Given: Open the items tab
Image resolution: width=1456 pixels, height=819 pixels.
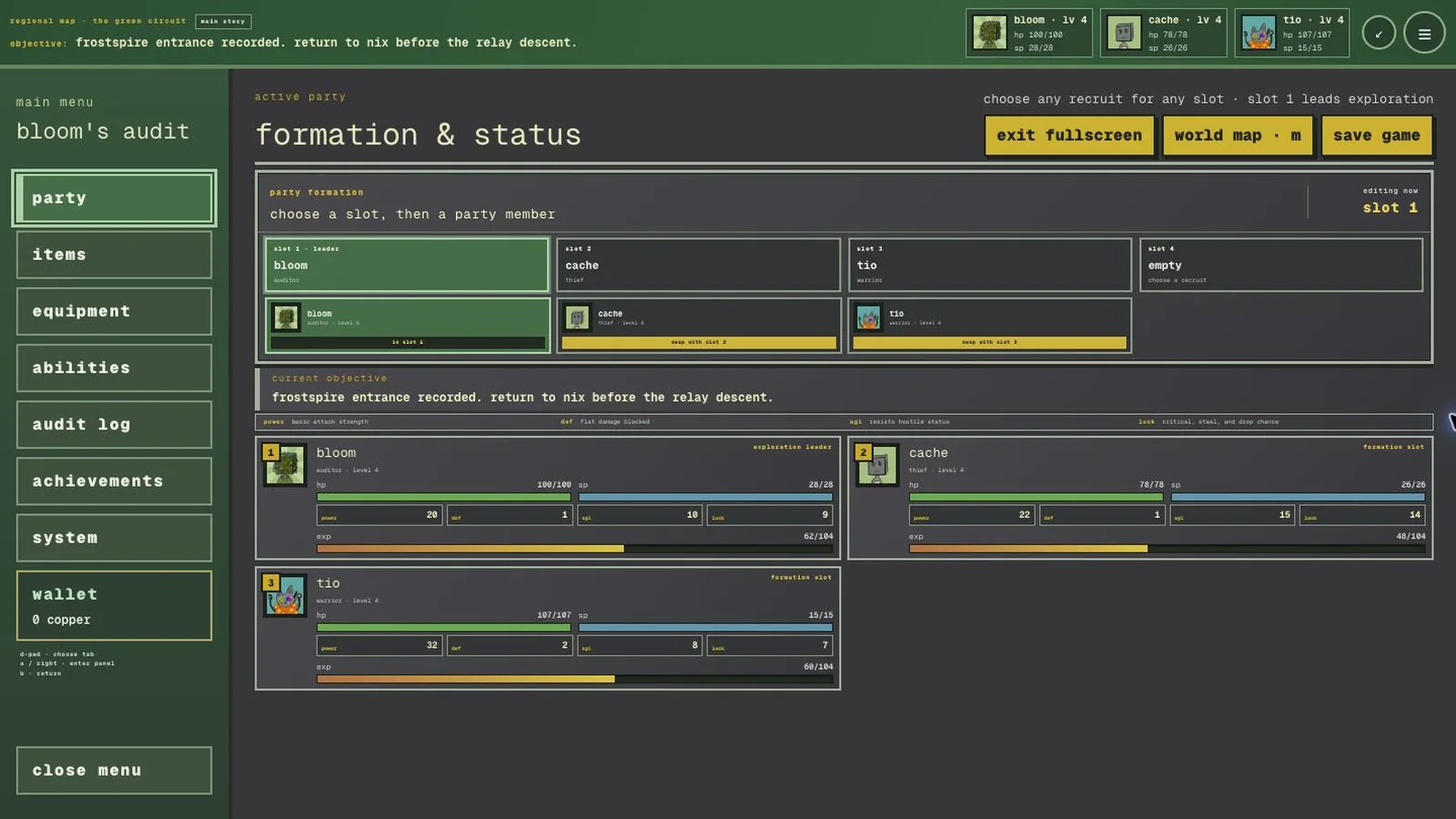Looking at the screenshot, I should (x=114, y=255).
